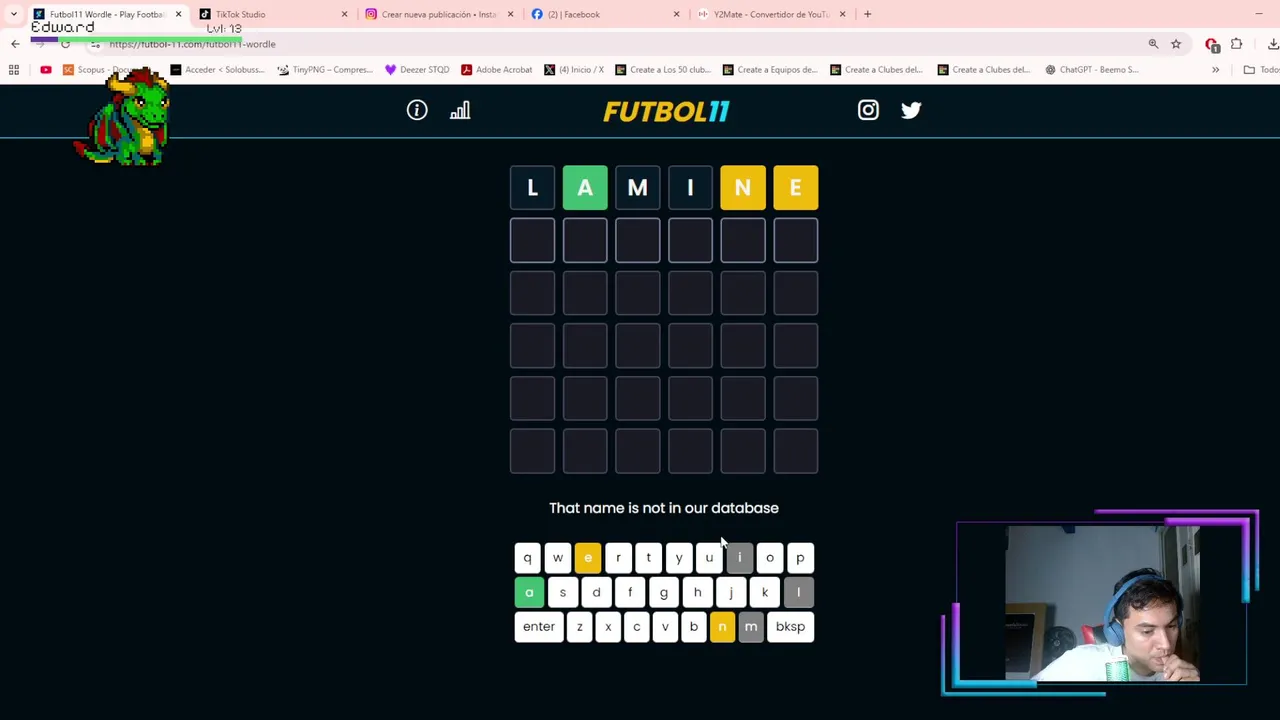Screen dimensions: 1280x720
Task: Tap the z key on screen
Action: [580, 626]
